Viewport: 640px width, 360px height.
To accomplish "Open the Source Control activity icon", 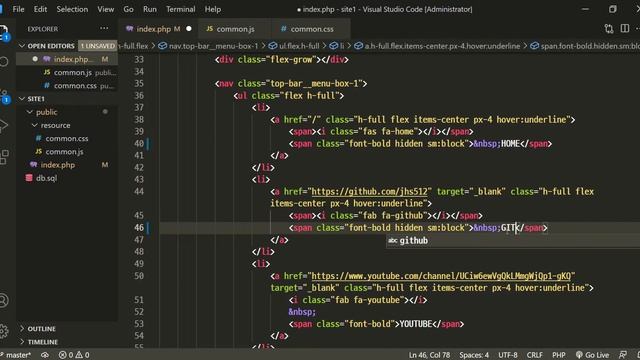I will (4, 96).
